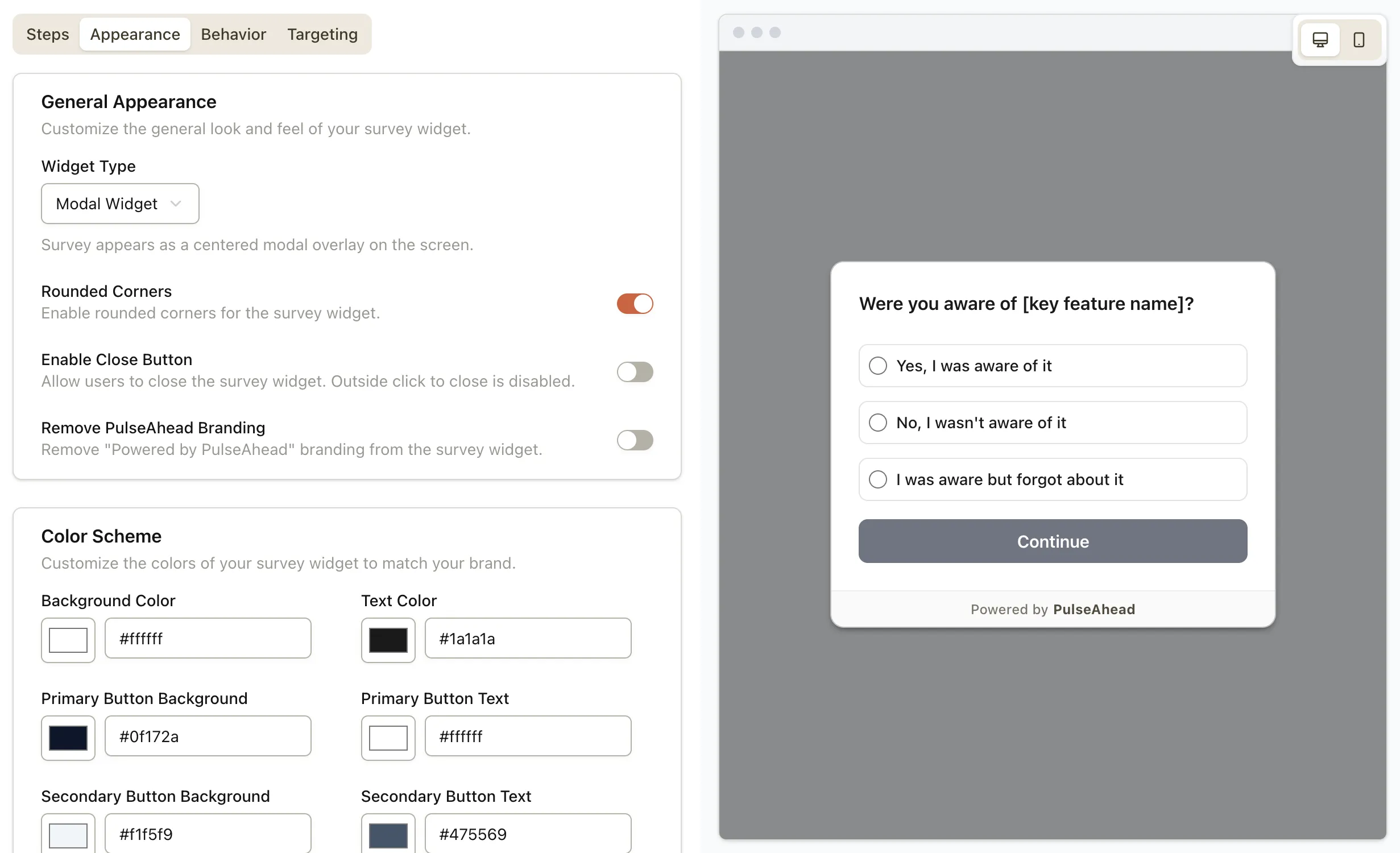Switch to the Behavior tab

pyautogui.click(x=233, y=34)
